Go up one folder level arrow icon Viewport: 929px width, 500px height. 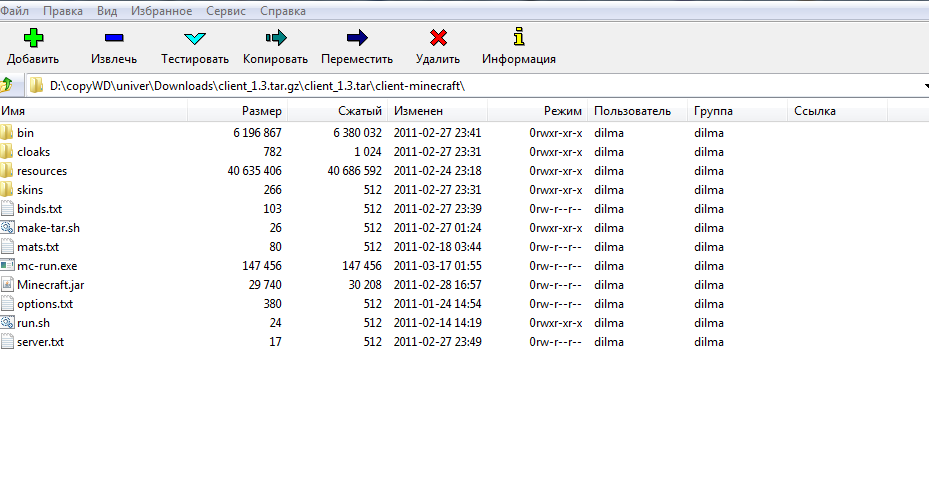tap(7, 85)
